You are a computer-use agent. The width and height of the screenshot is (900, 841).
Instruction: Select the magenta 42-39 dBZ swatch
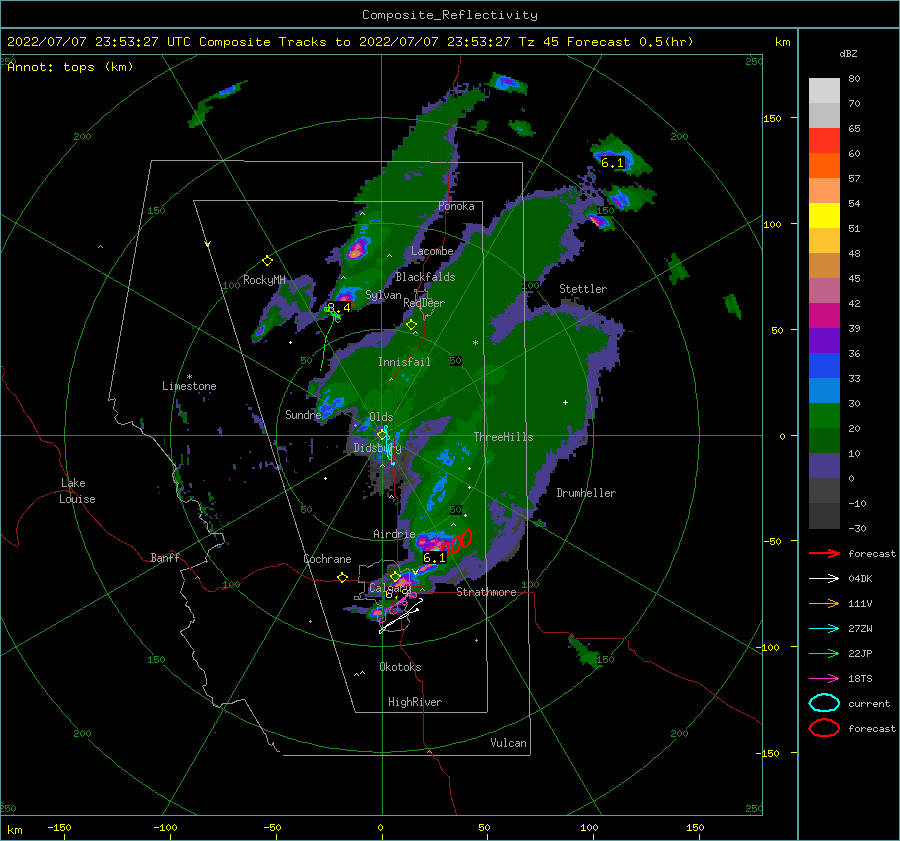[x=824, y=316]
